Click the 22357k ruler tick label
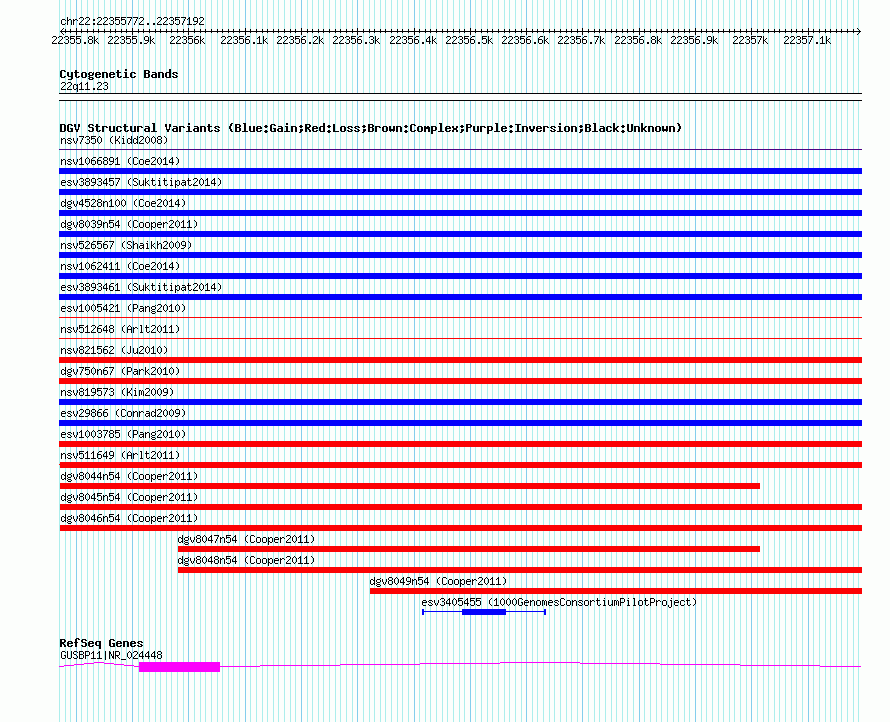890x722 pixels. pyautogui.click(x=750, y=40)
